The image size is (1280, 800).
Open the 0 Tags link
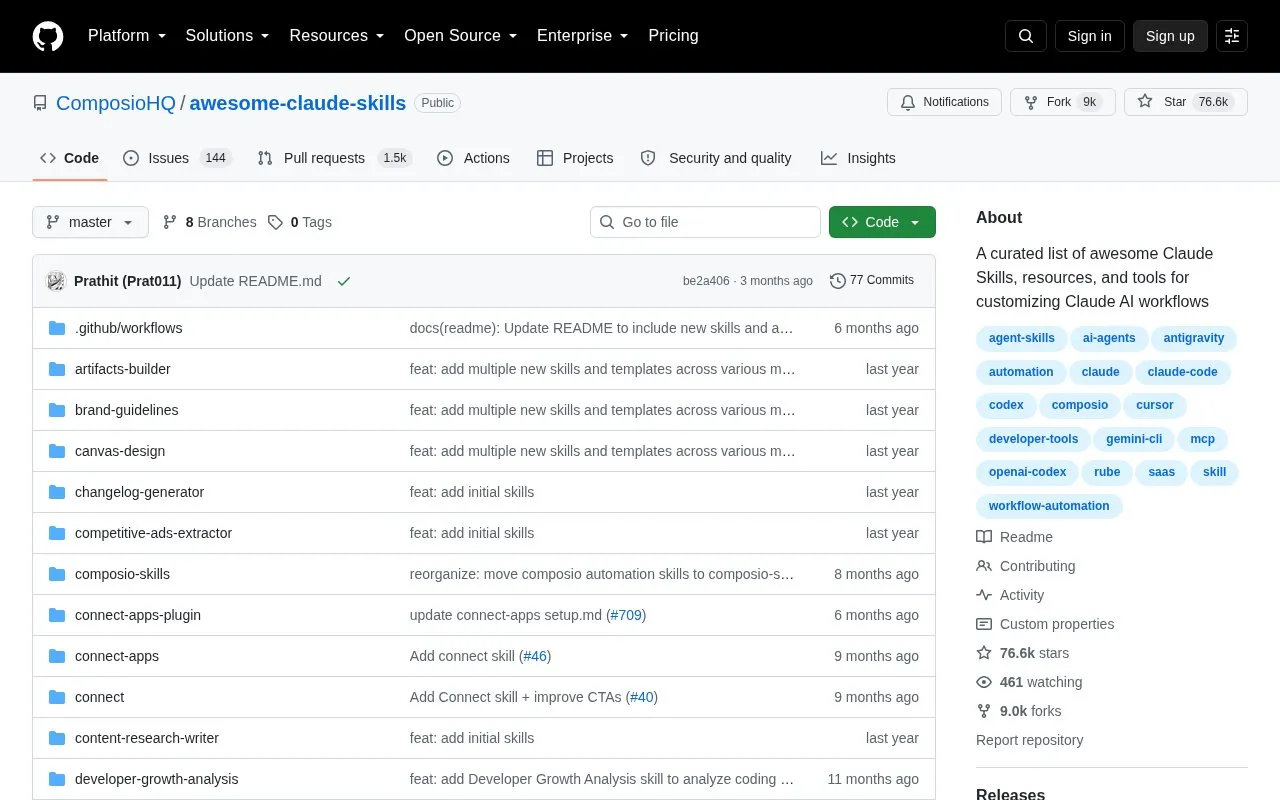click(x=300, y=222)
